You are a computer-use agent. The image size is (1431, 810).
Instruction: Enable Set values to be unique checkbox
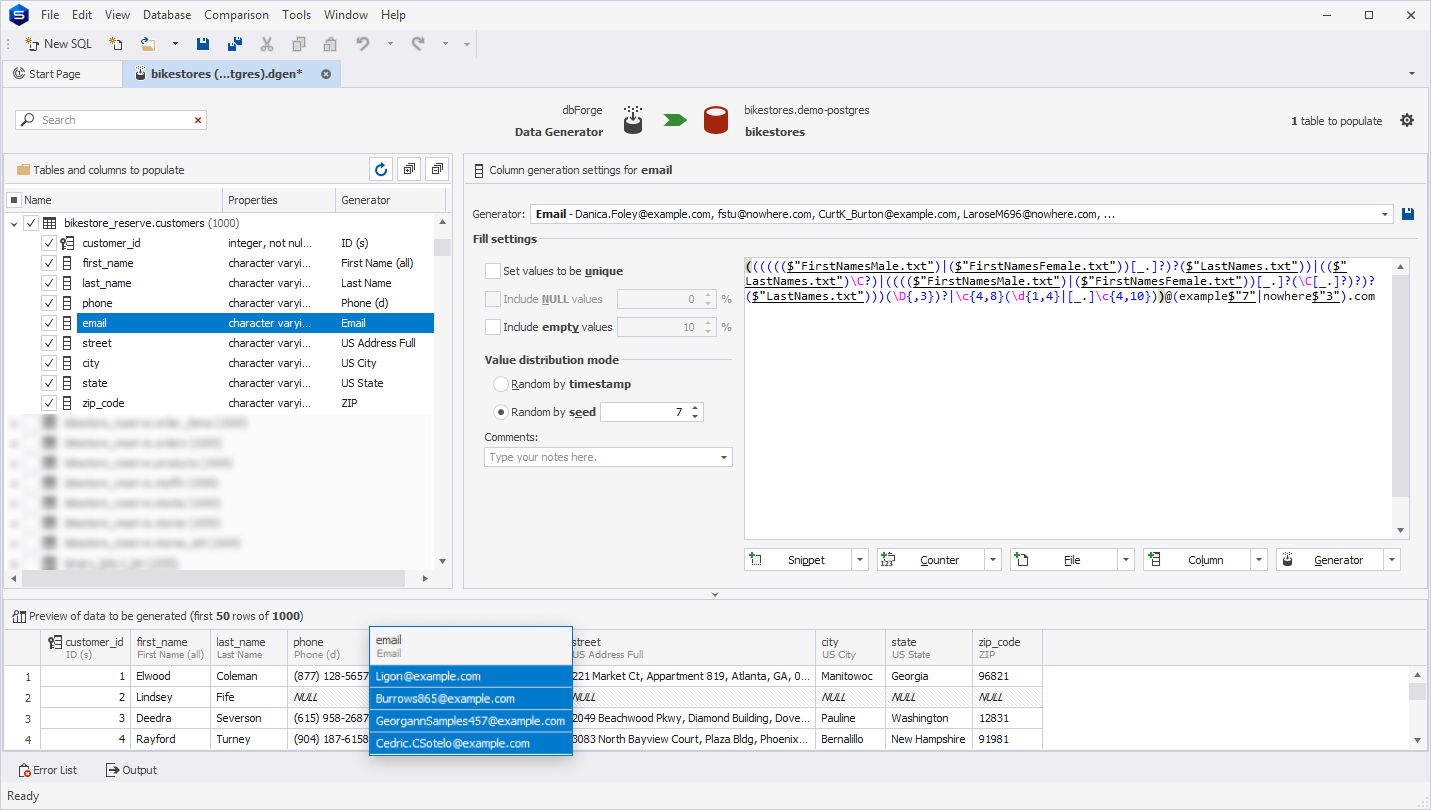pyautogui.click(x=492, y=271)
